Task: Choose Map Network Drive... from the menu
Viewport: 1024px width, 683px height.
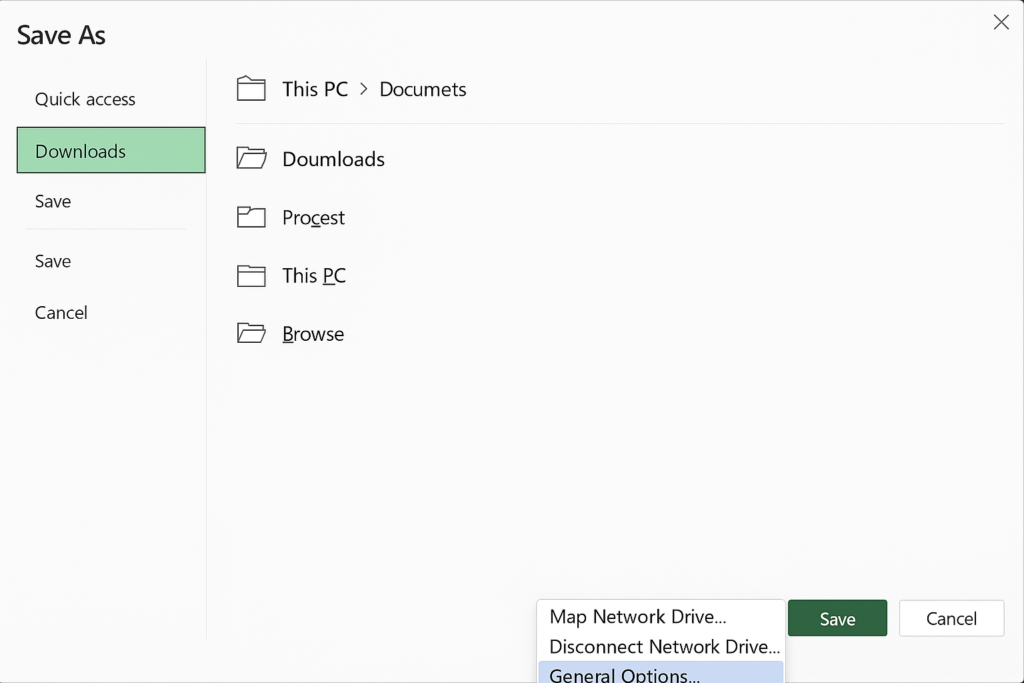Action: (x=638, y=617)
